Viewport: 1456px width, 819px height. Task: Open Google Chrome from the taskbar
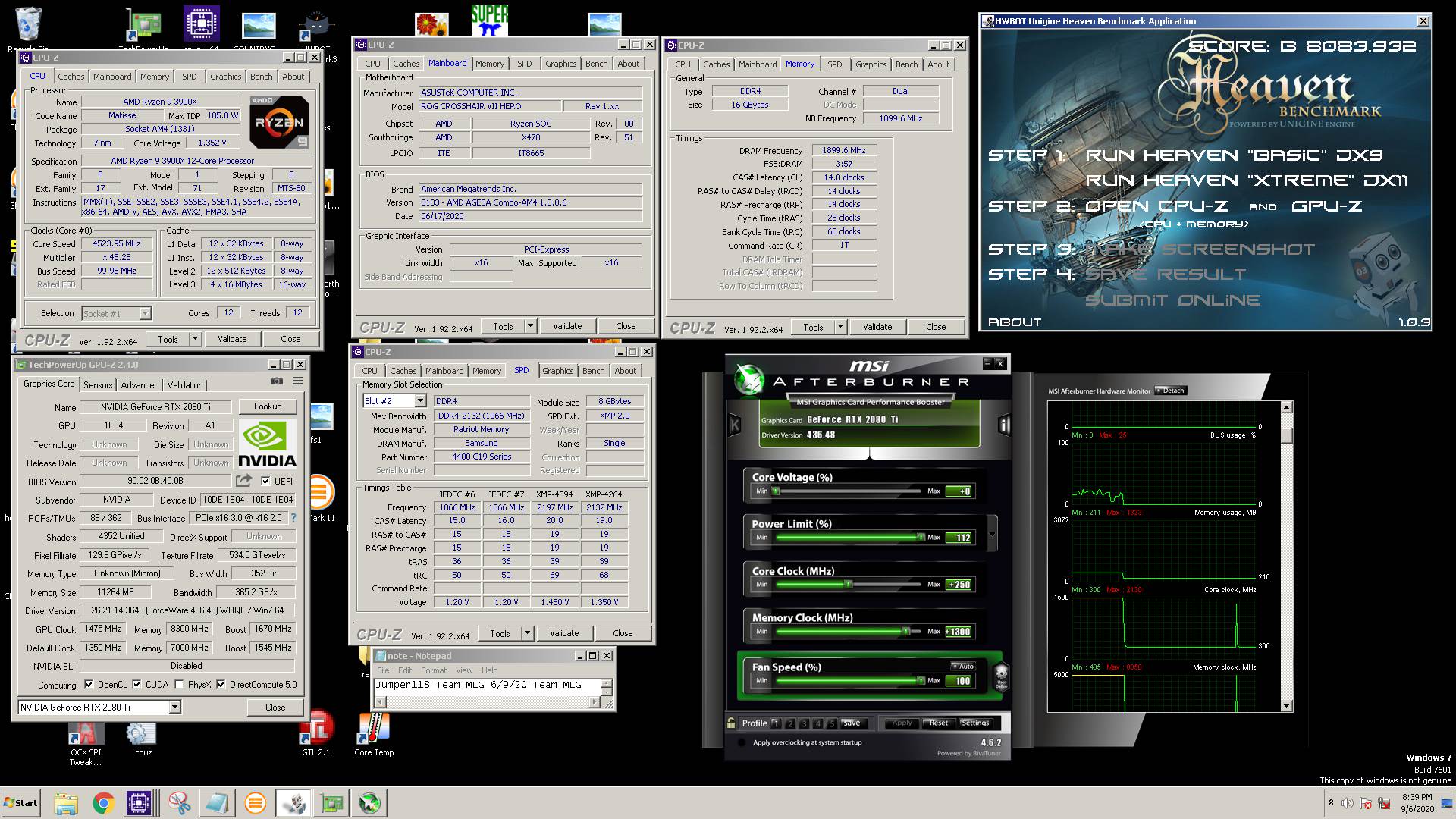pos(104,803)
